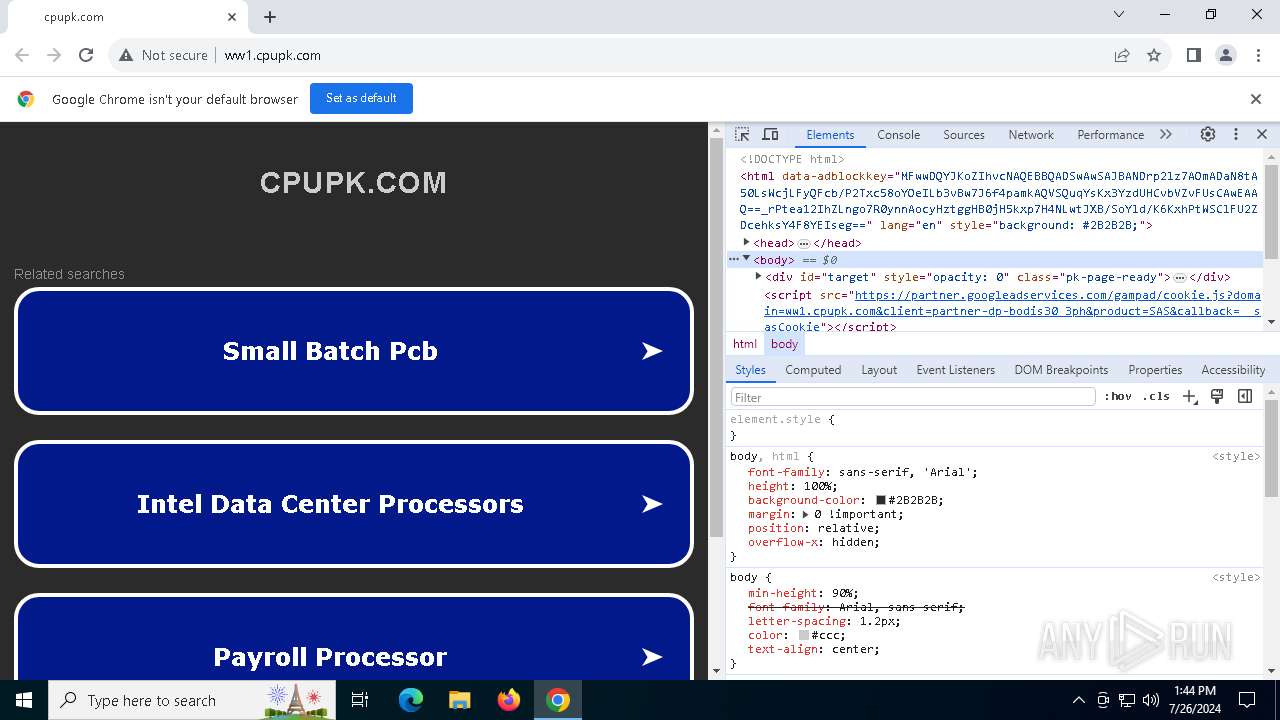Close the cpupk.com tab
This screenshot has width=1280, height=720.
click(232, 17)
